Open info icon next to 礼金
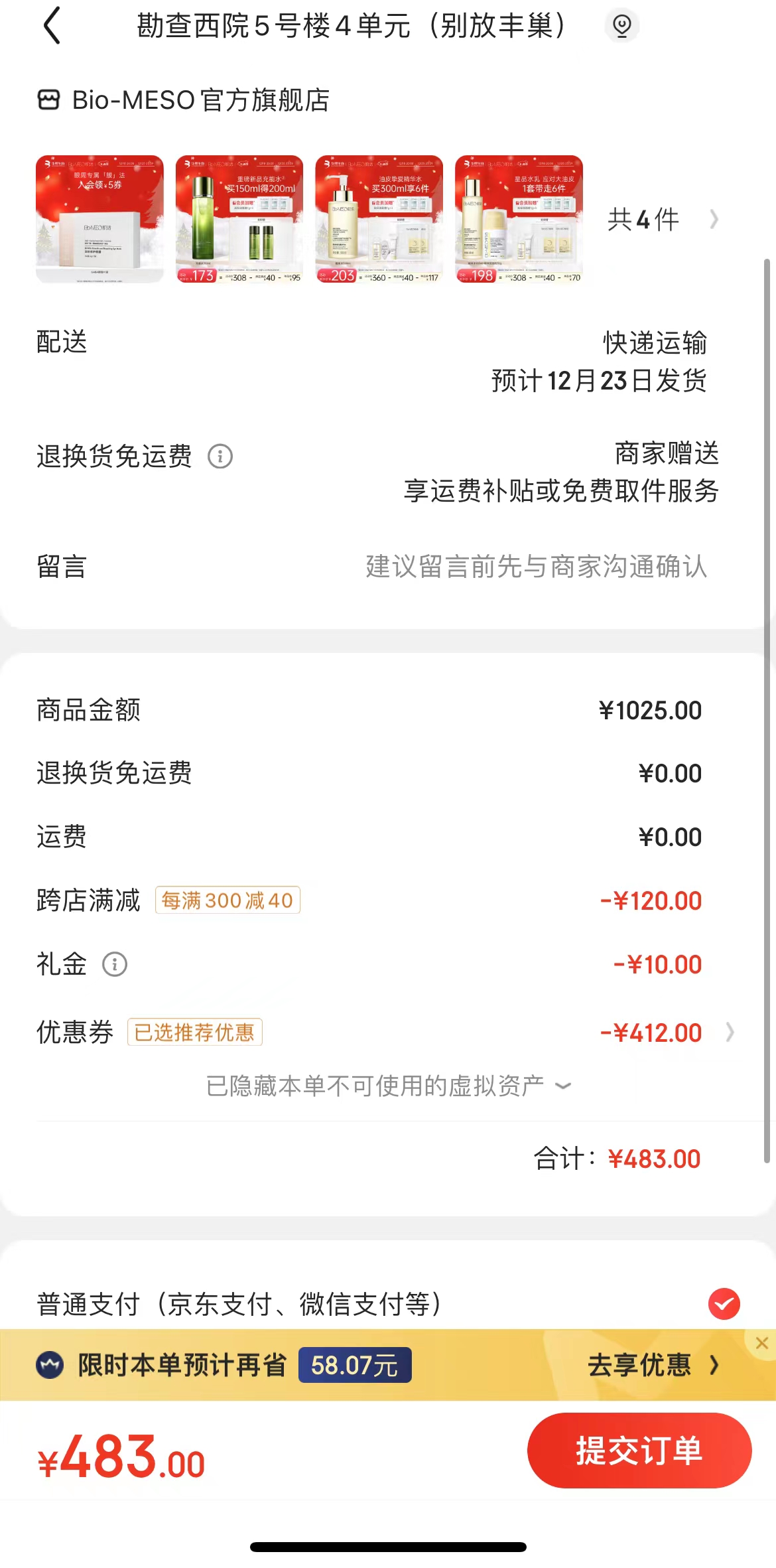The width and height of the screenshot is (776, 1568). click(115, 964)
